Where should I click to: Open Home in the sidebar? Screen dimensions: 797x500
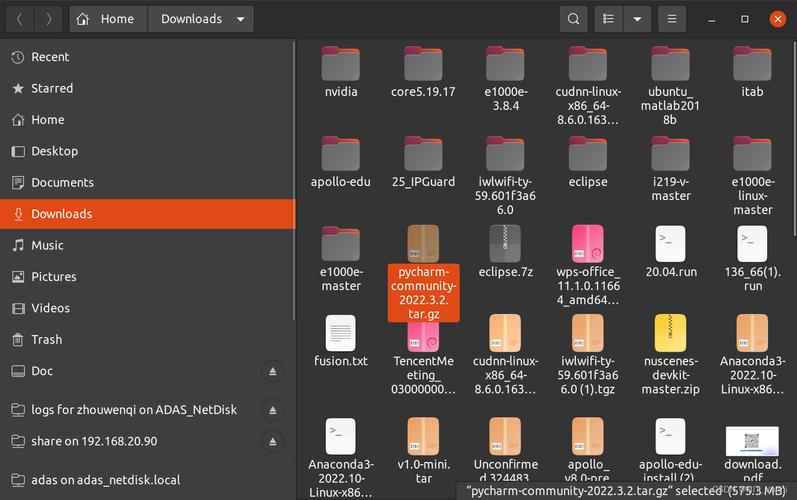click(x=147, y=119)
